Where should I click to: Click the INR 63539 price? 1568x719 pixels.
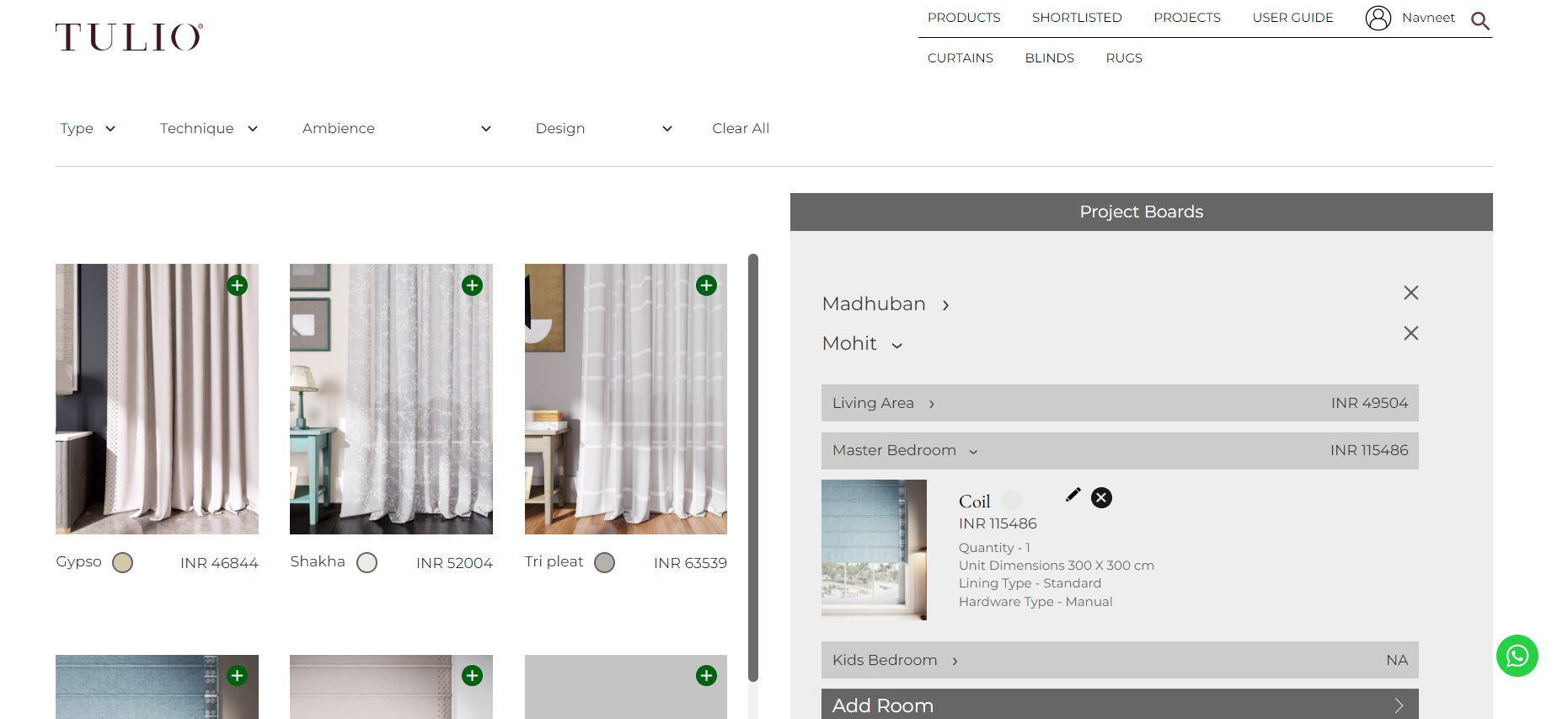(x=690, y=563)
